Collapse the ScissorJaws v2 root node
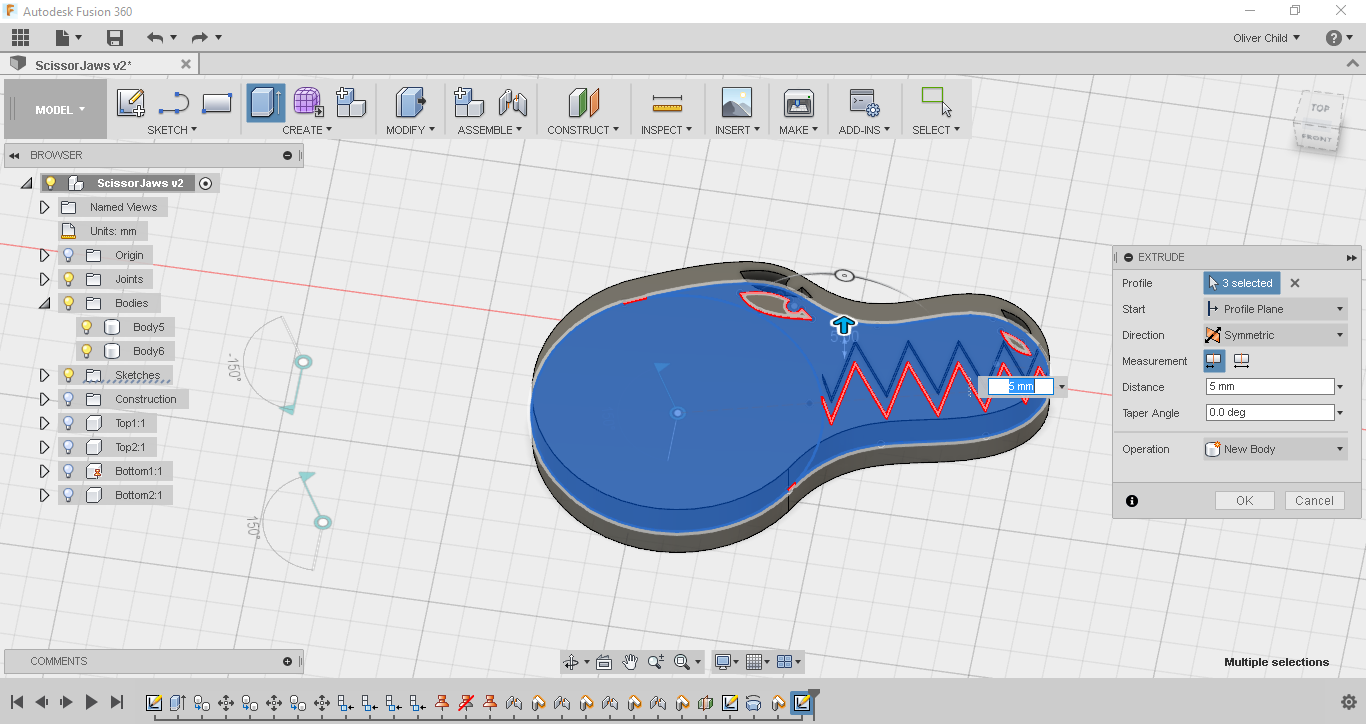The width and height of the screenshot is (1366, 724). [x=26, y=183]
